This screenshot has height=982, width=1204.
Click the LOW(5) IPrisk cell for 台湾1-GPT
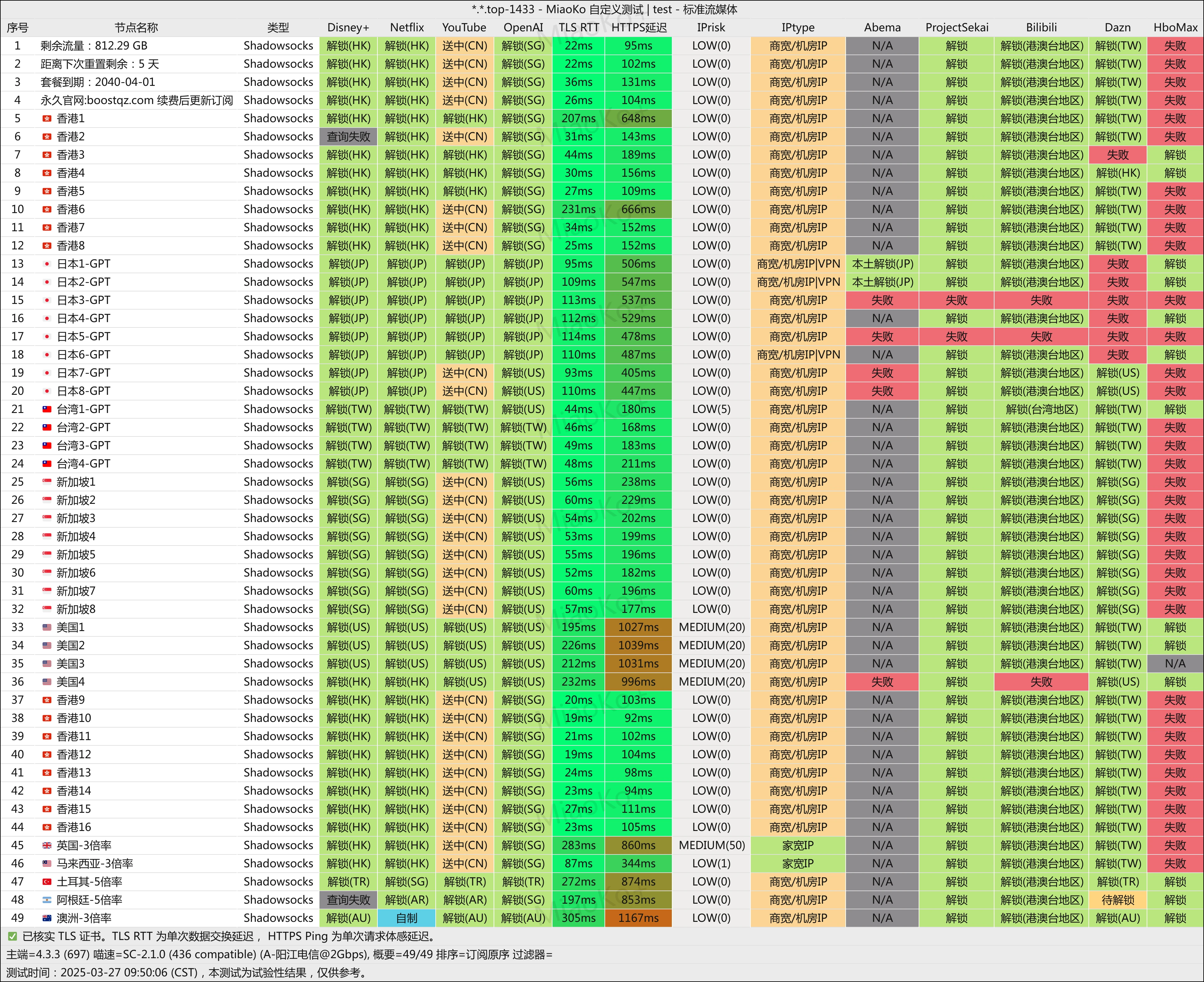[x=711, y=409]
